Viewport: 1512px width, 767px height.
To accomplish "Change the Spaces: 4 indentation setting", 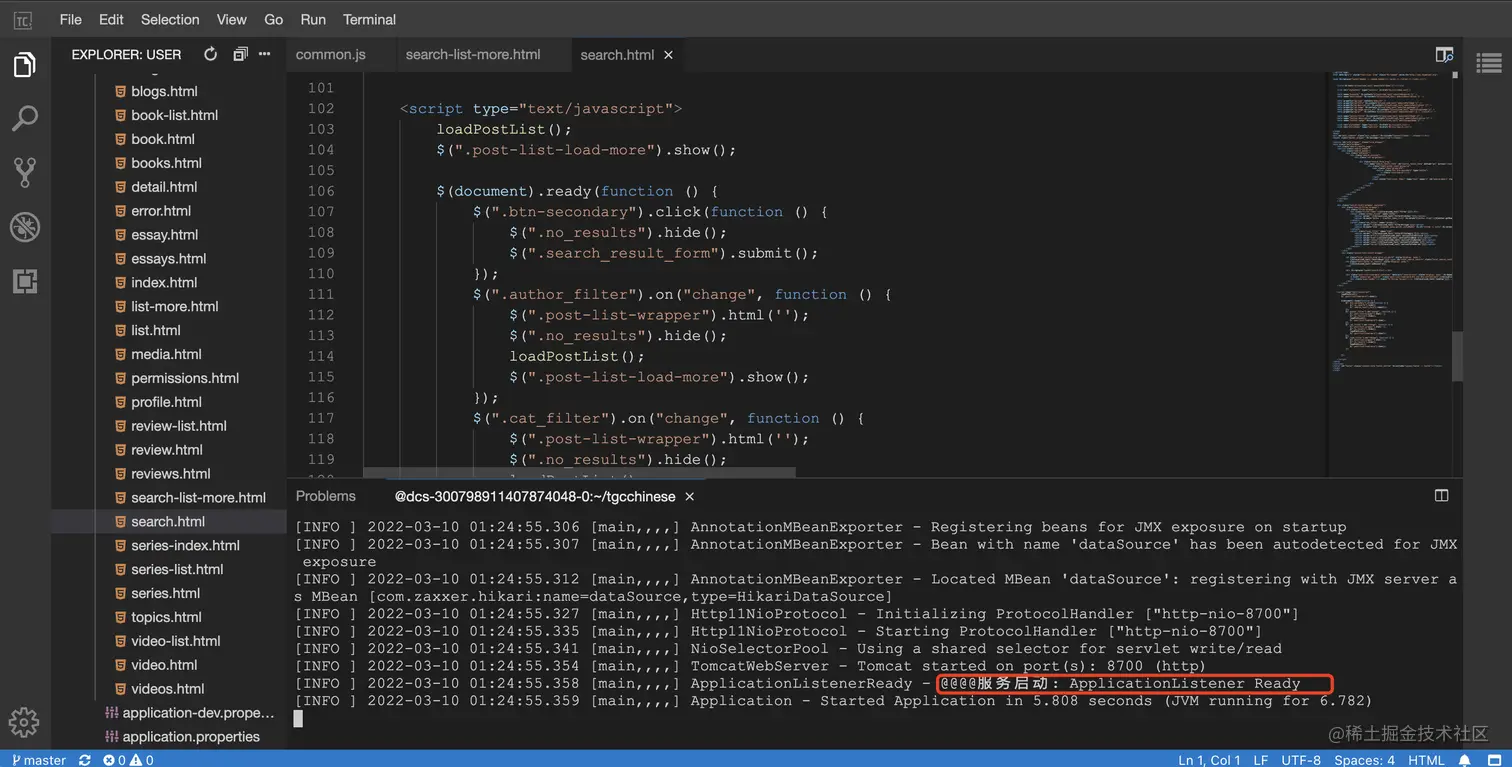I will (1365, 760).
